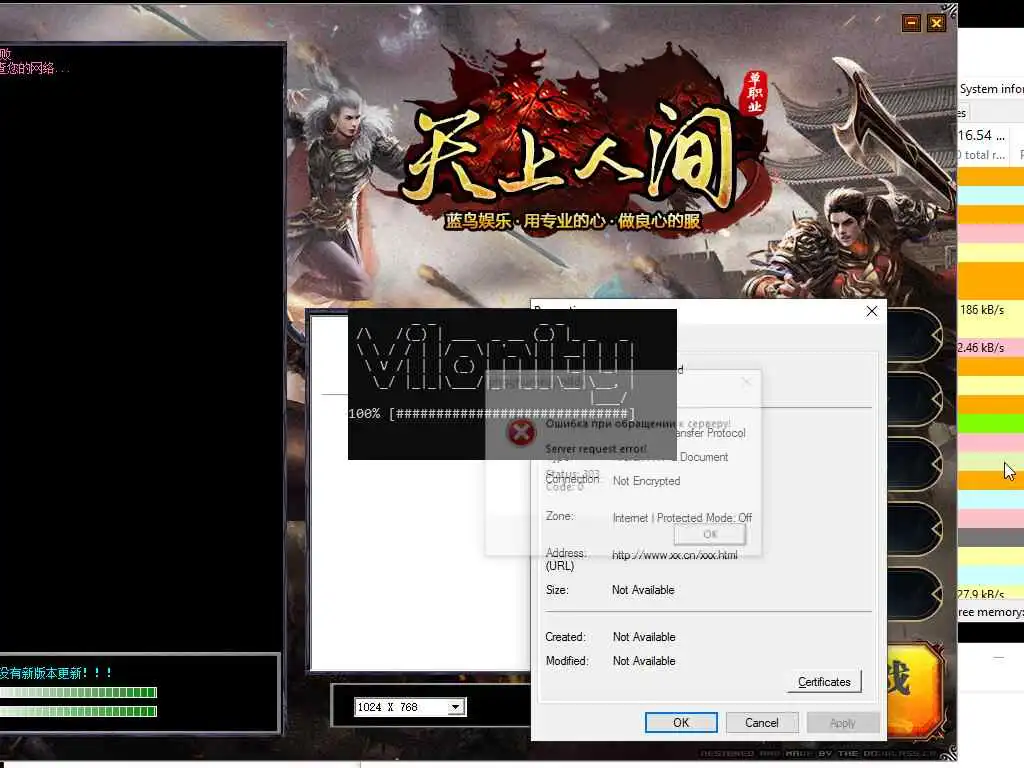
Task: Click the first dark launcher side button
Action: [914, 335]
